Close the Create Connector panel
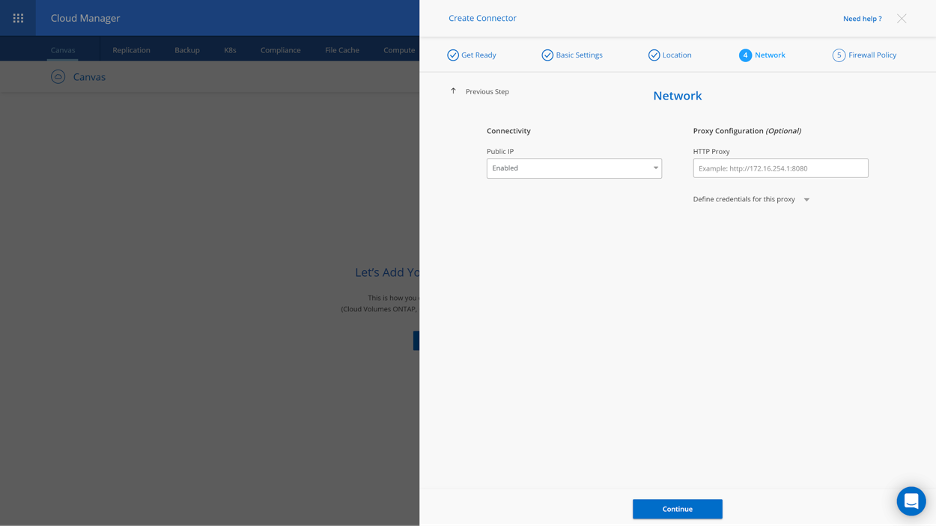 pyautogui.click(x=901, y=18)
